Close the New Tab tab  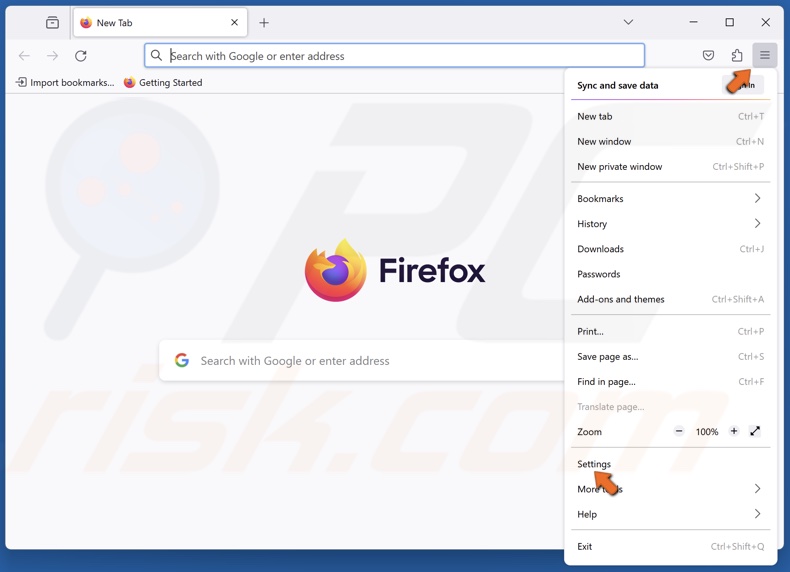tap(234, 23)
